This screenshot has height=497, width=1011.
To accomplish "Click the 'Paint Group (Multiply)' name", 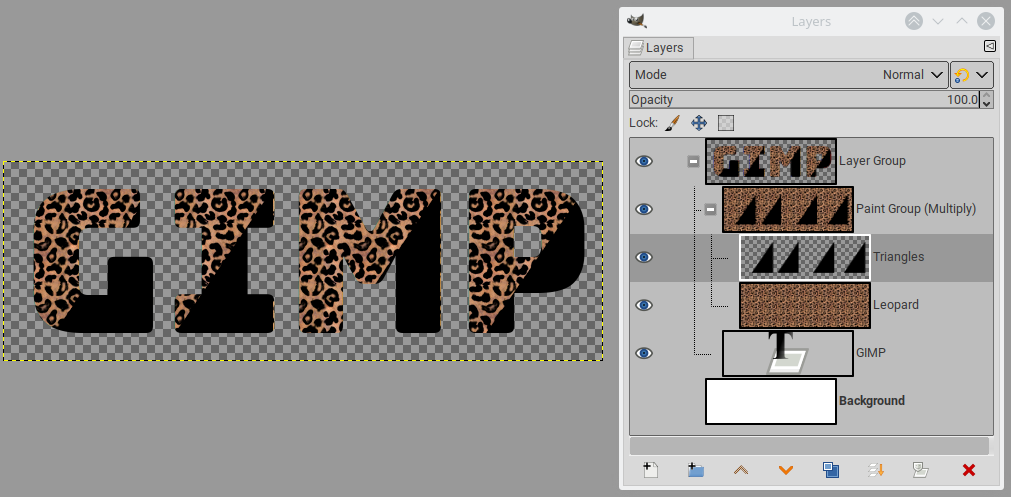I will 916,209.
